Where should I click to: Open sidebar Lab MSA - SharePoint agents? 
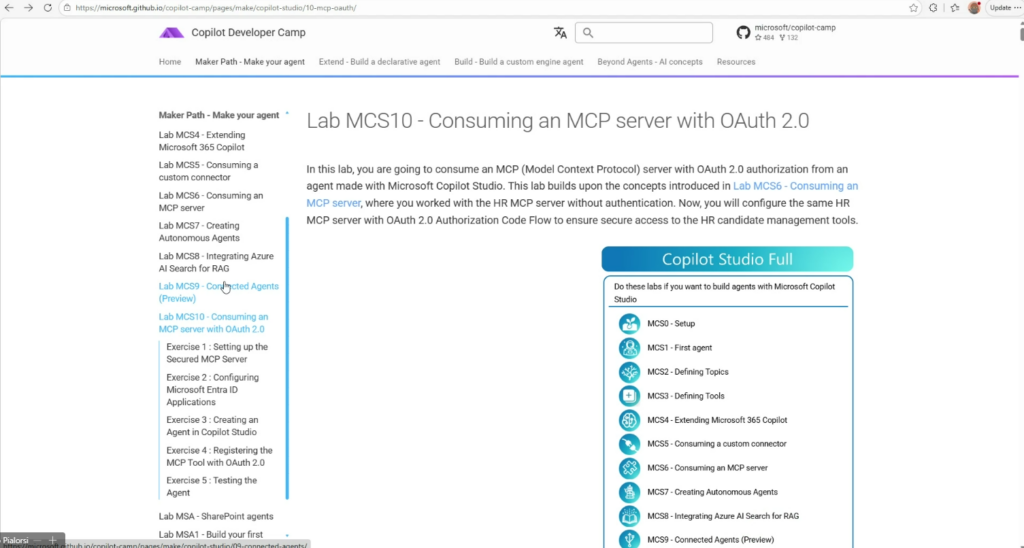pyautogui.click(x=216, y=517)
